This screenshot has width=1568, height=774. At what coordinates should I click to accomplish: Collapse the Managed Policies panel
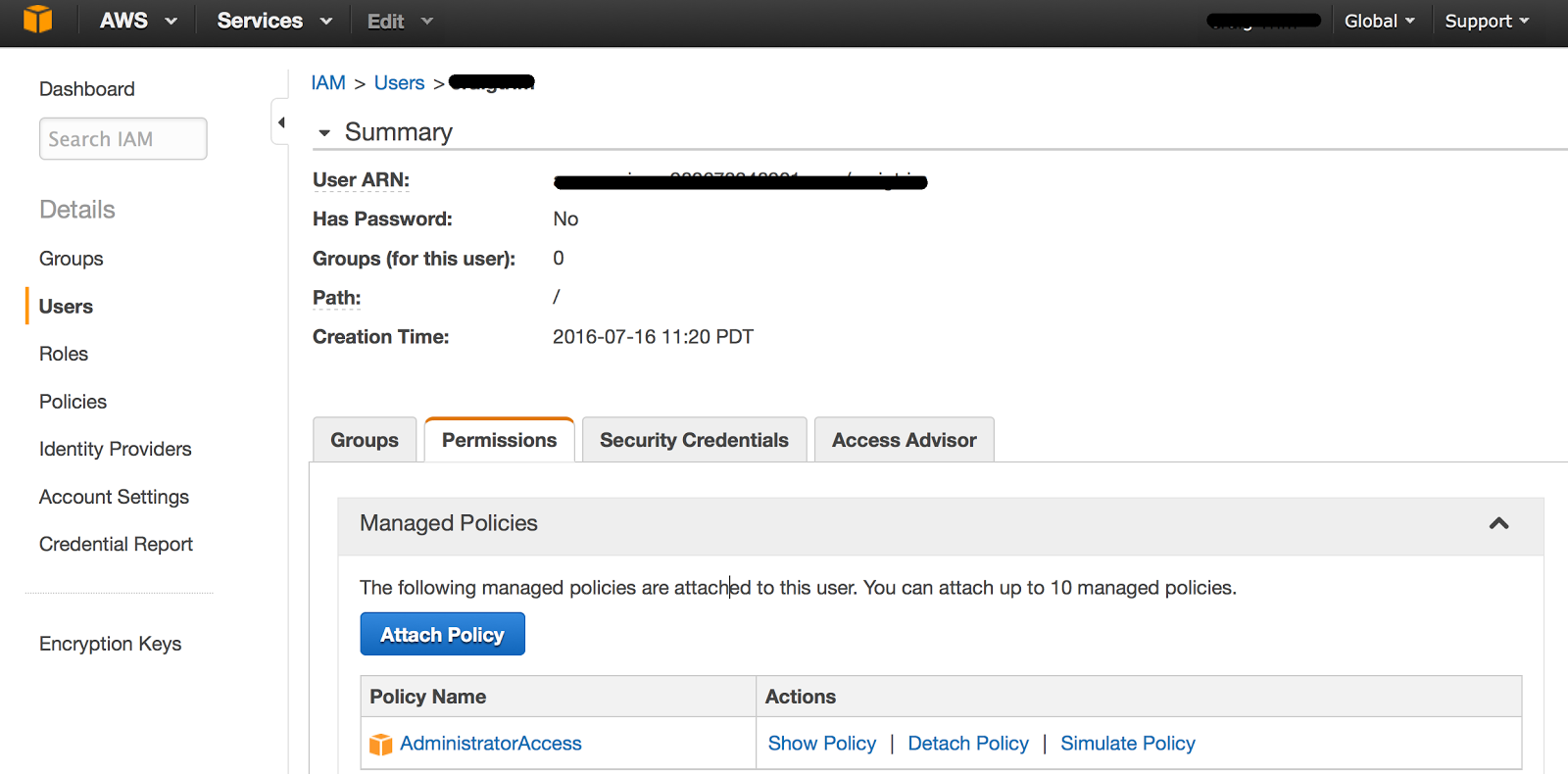click(x=1498, y=525)
